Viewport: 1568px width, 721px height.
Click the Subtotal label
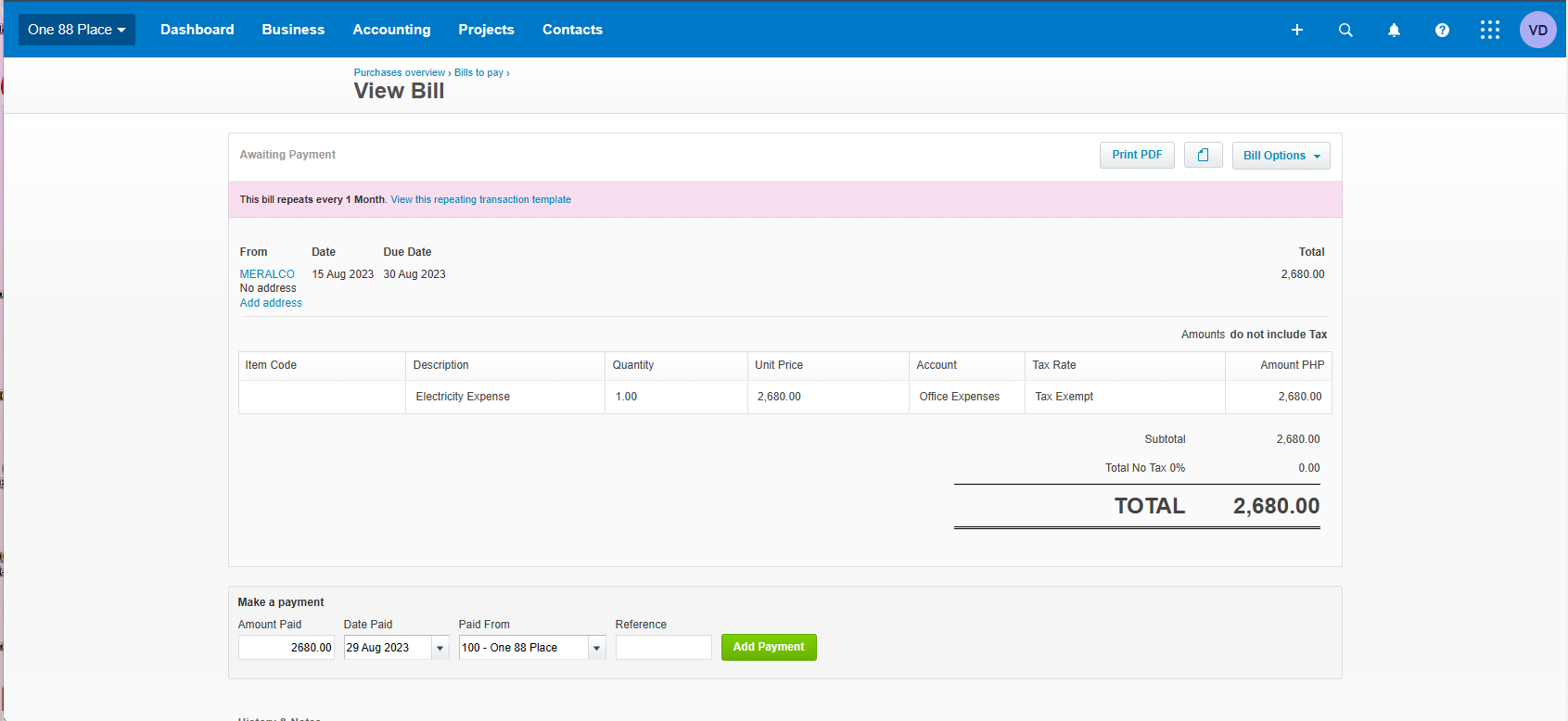[1166, 439]
